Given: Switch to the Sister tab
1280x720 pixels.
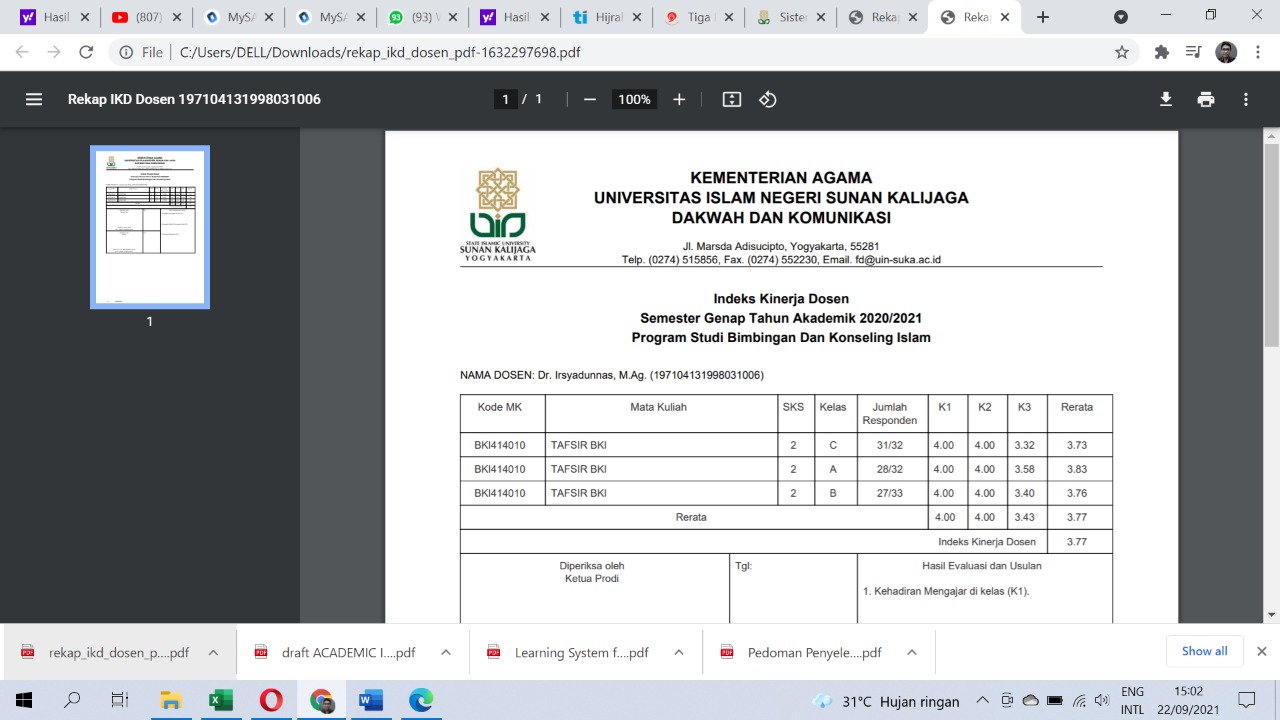Looking at the screenshot, I should pos(789,17).
